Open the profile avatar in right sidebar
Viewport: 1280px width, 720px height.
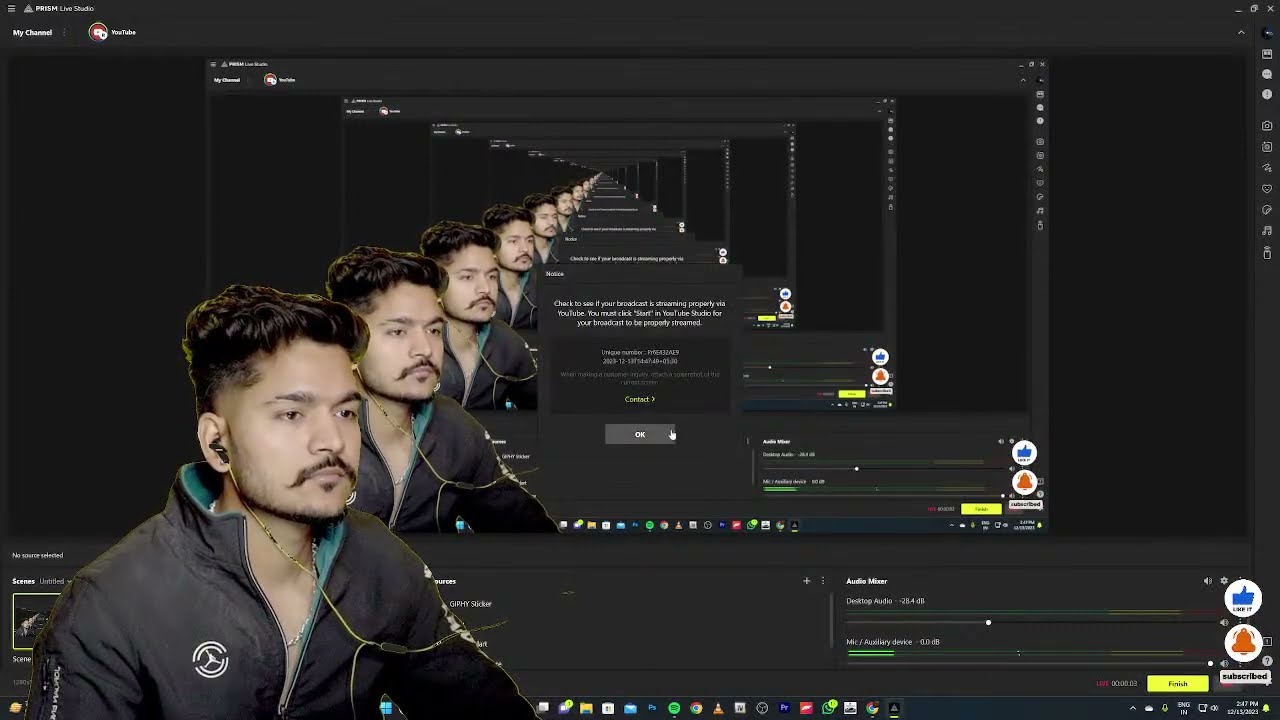[x=1267, y=32]
